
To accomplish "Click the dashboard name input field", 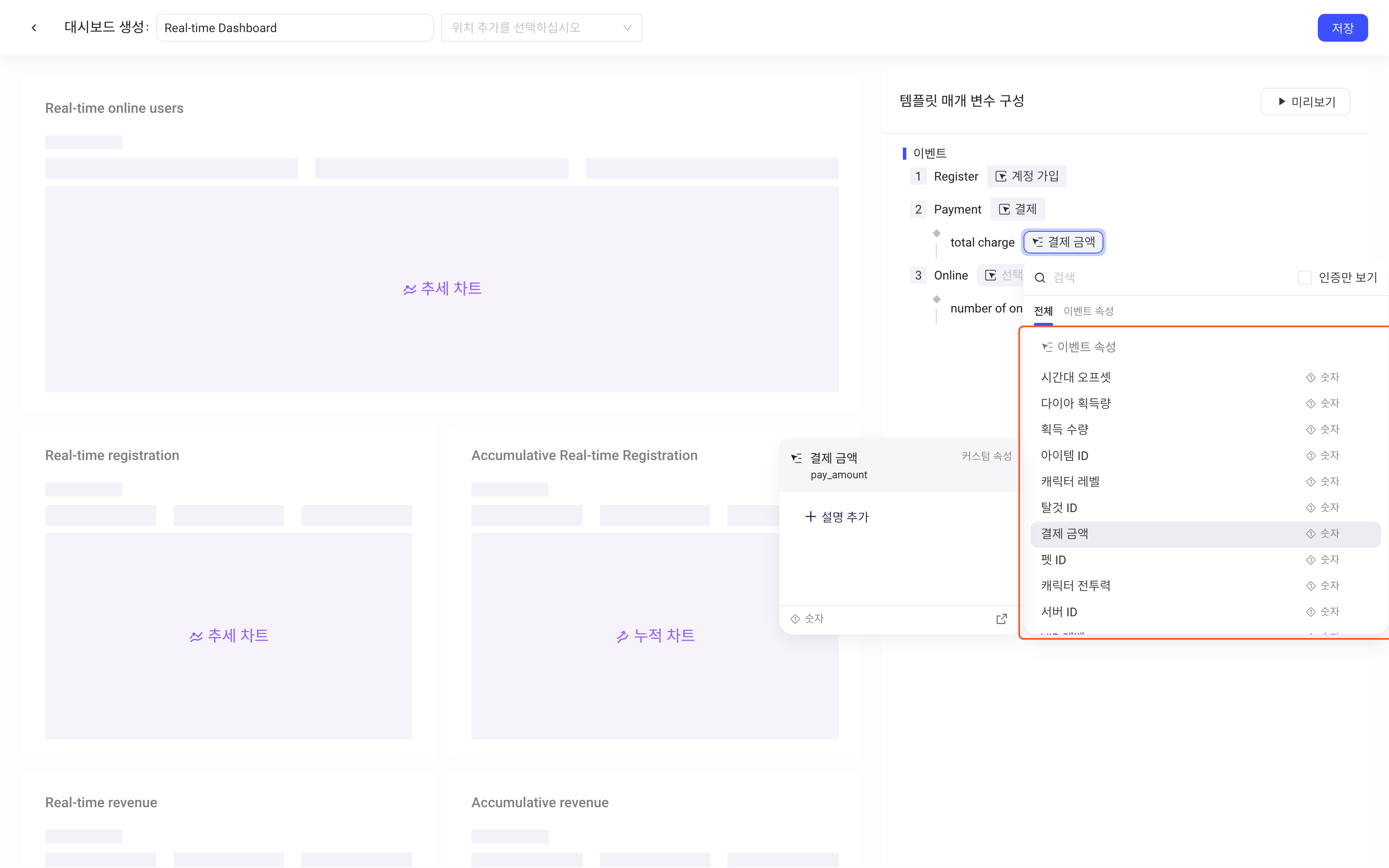I will pyautogui.click(x=294, y=27).
